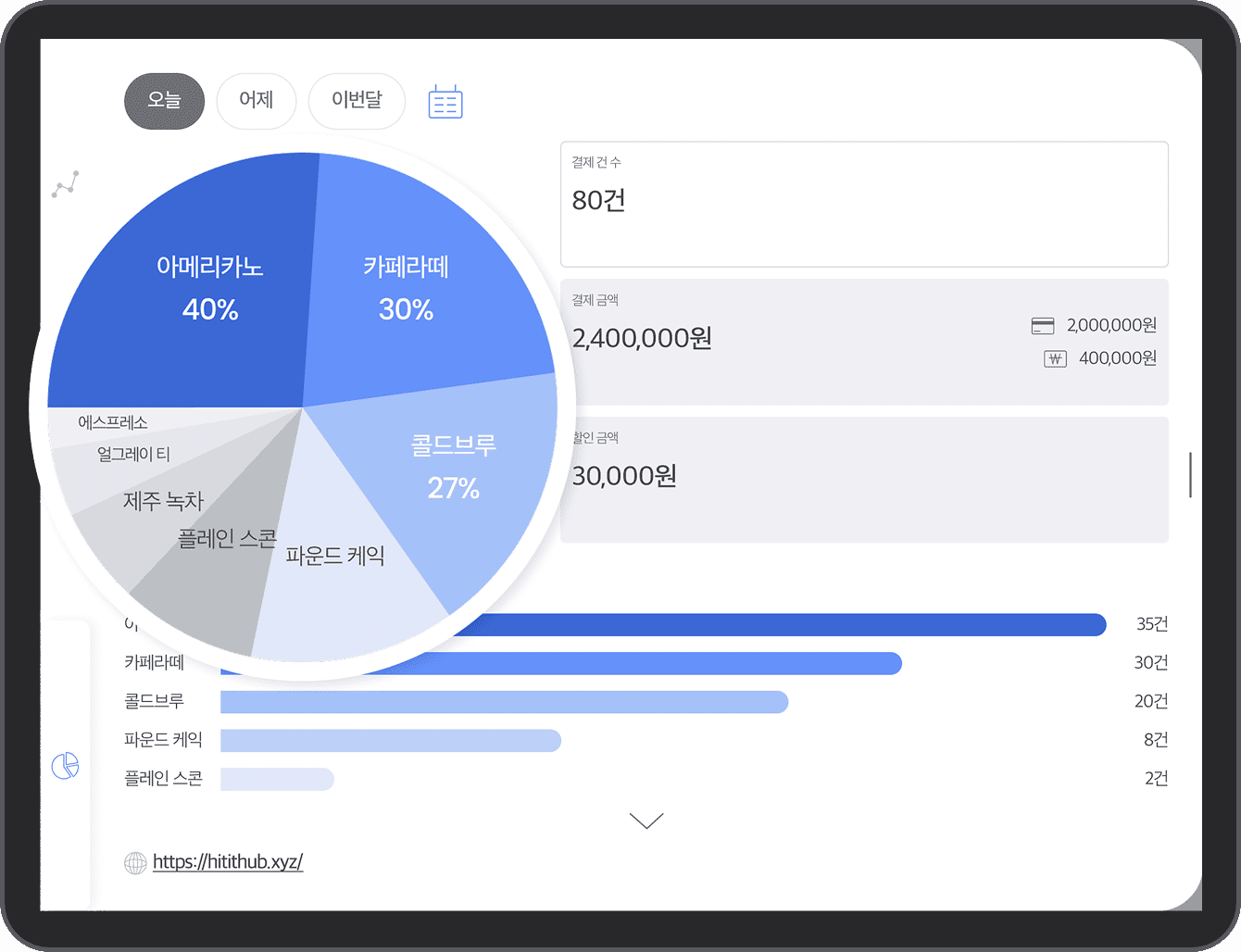Image resolution: width=1241 pixels, height=952 pixels.
Task: Click the vertical scrollbar on right edge
Action: pos(1190,475)
